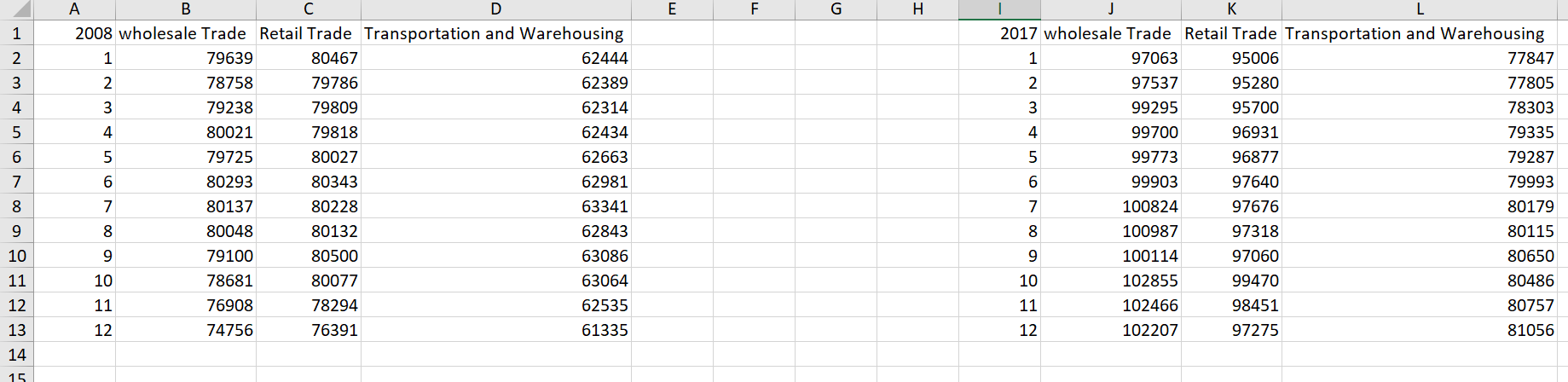Select column K header
The width and height of the screenshot is (1568, 382).
(1232, 9)
